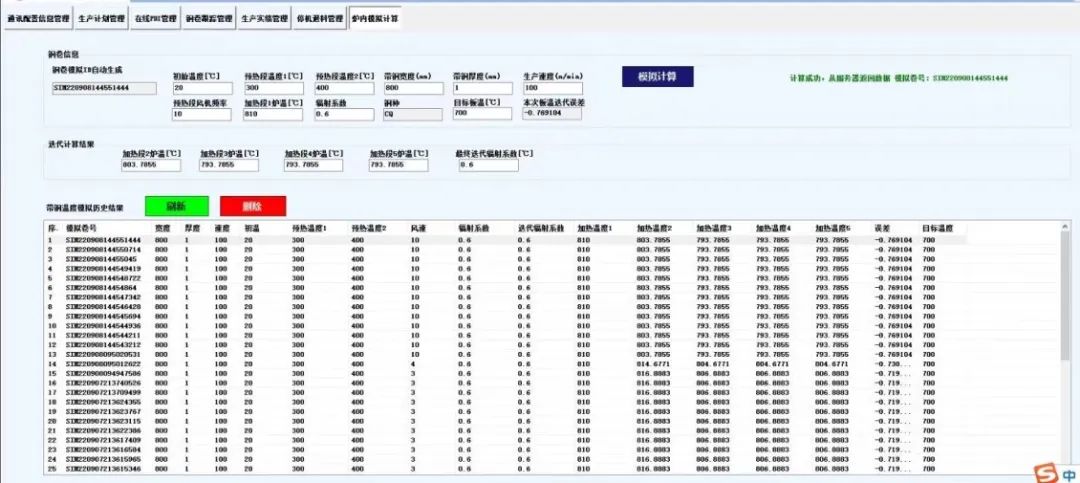
Task: Click the 预热温度2 column header
Action: coord(368,228)
